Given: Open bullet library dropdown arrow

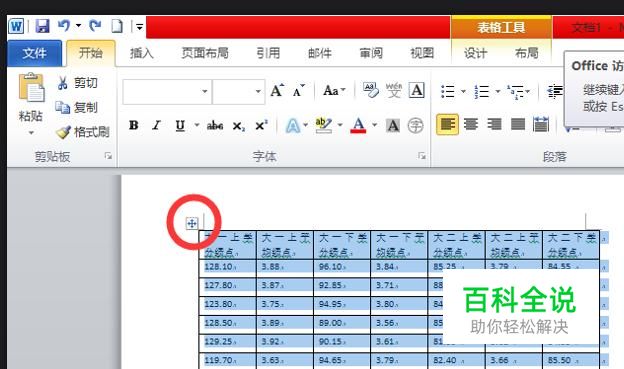Looking at the screenshot, I should [x=463, y=91].
